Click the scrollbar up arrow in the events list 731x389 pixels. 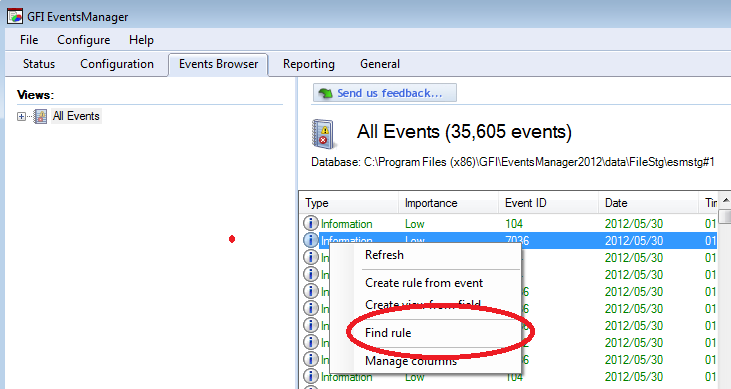coord(725,201)
